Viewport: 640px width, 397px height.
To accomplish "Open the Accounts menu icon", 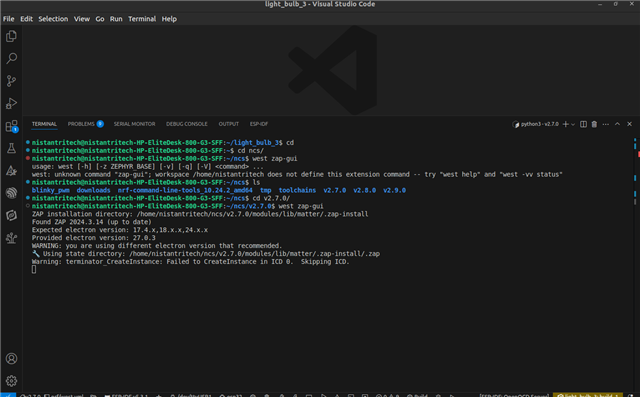I will [x=11, y=359].
